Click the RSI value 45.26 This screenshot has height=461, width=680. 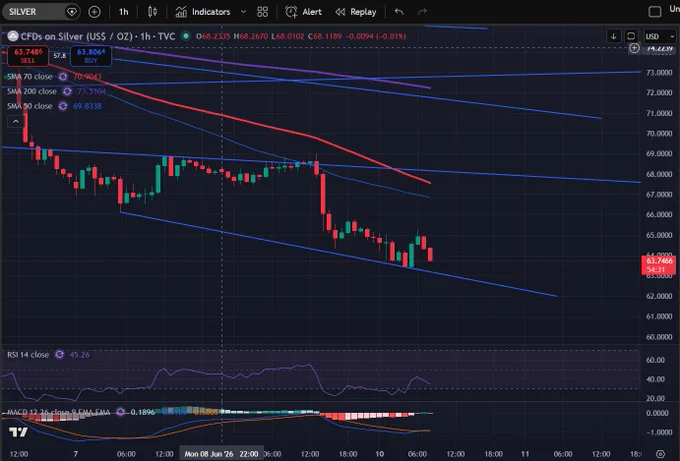tap(79, 355)
